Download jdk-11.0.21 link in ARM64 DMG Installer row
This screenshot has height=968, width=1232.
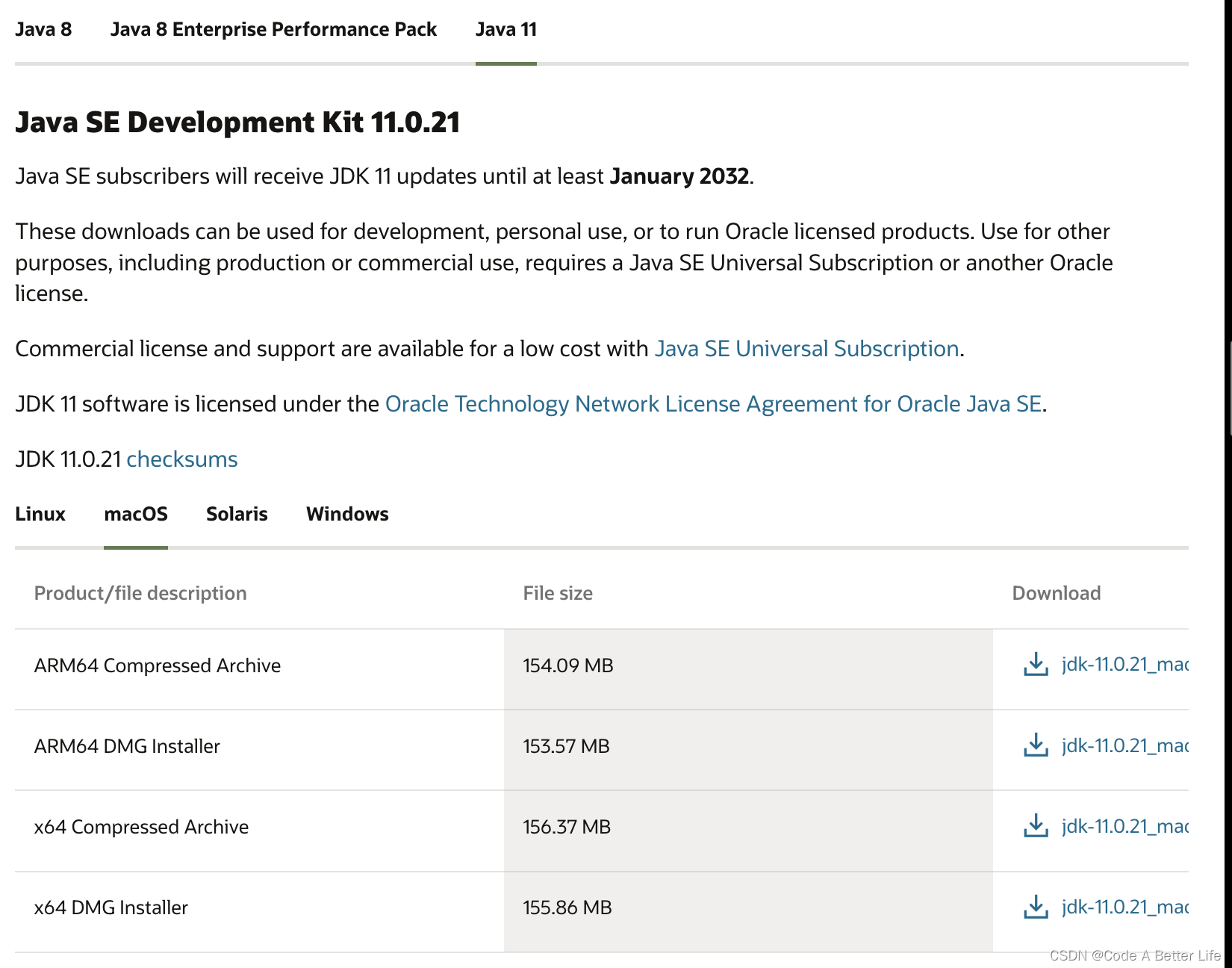pyautogui.click(x=1125, y=745)
